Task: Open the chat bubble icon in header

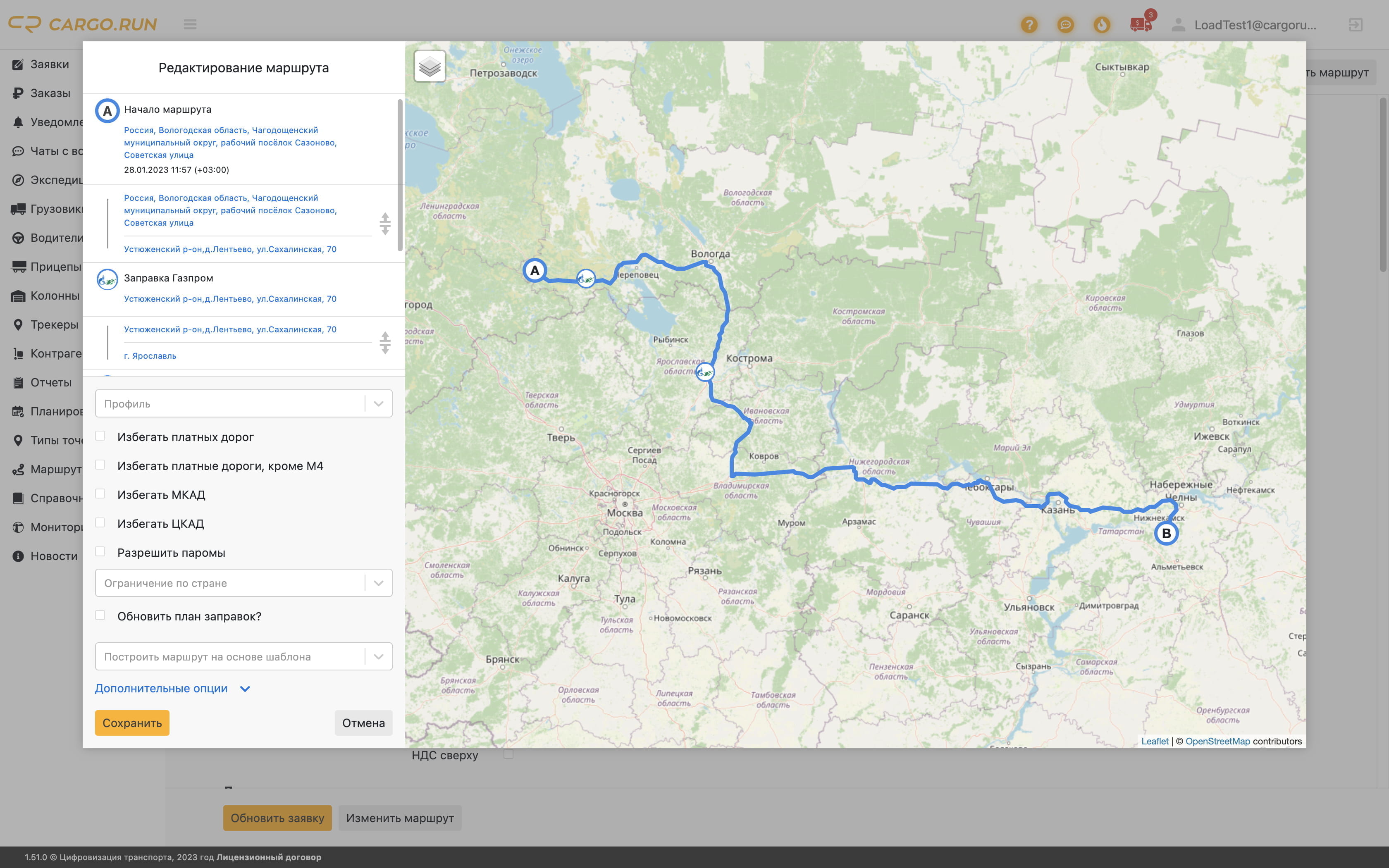Action: 1065,25
